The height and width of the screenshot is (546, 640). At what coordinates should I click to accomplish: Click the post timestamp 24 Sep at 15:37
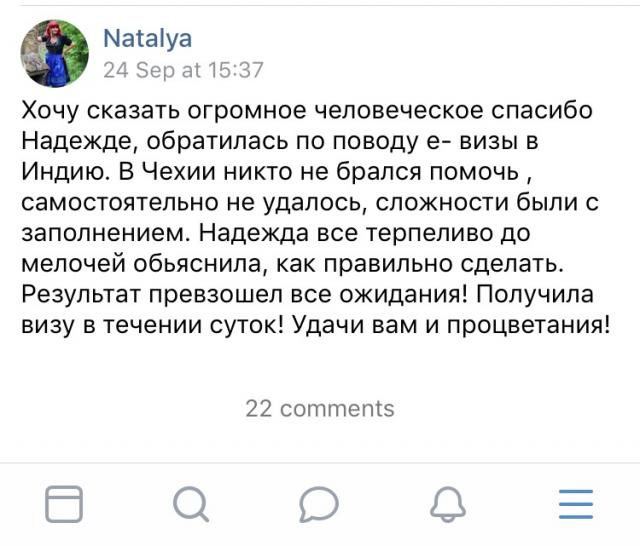pyautogui.click(x=184, y=70)
